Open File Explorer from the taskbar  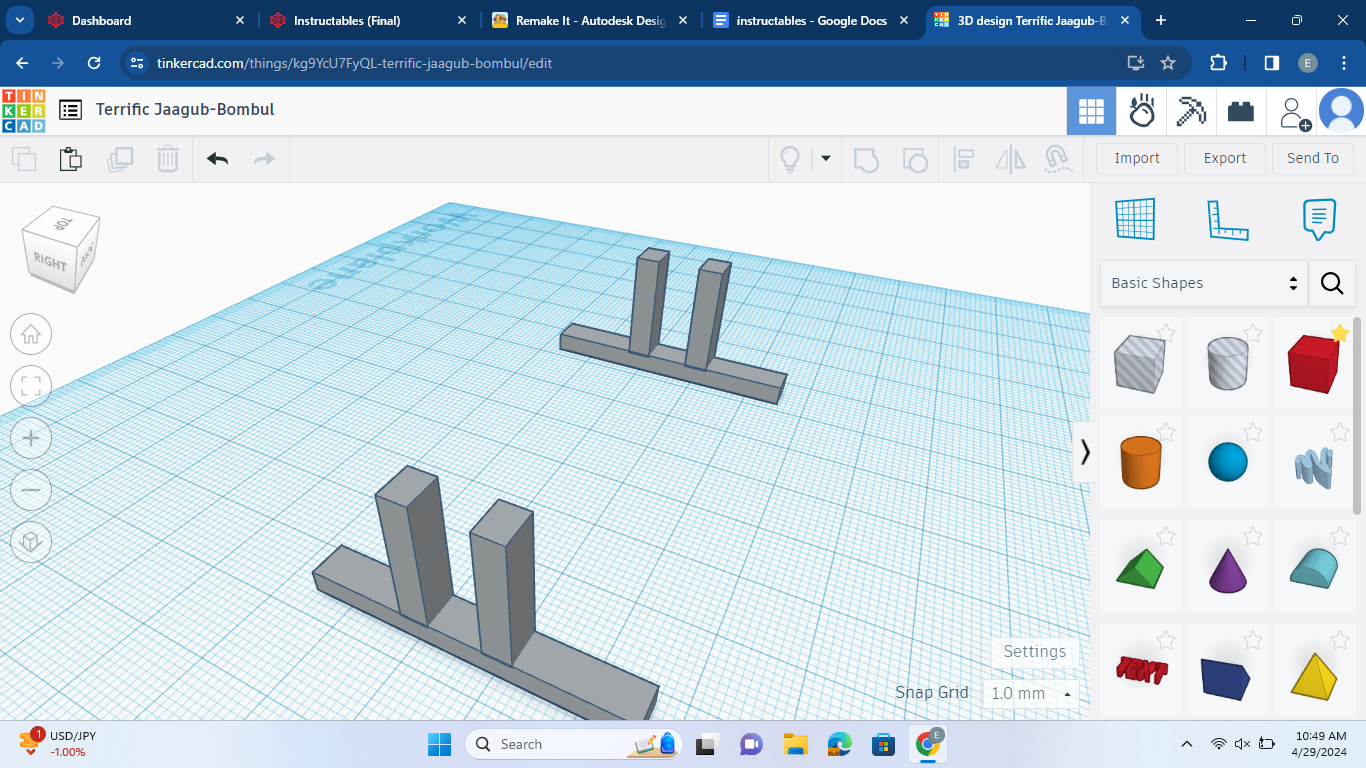795,744
